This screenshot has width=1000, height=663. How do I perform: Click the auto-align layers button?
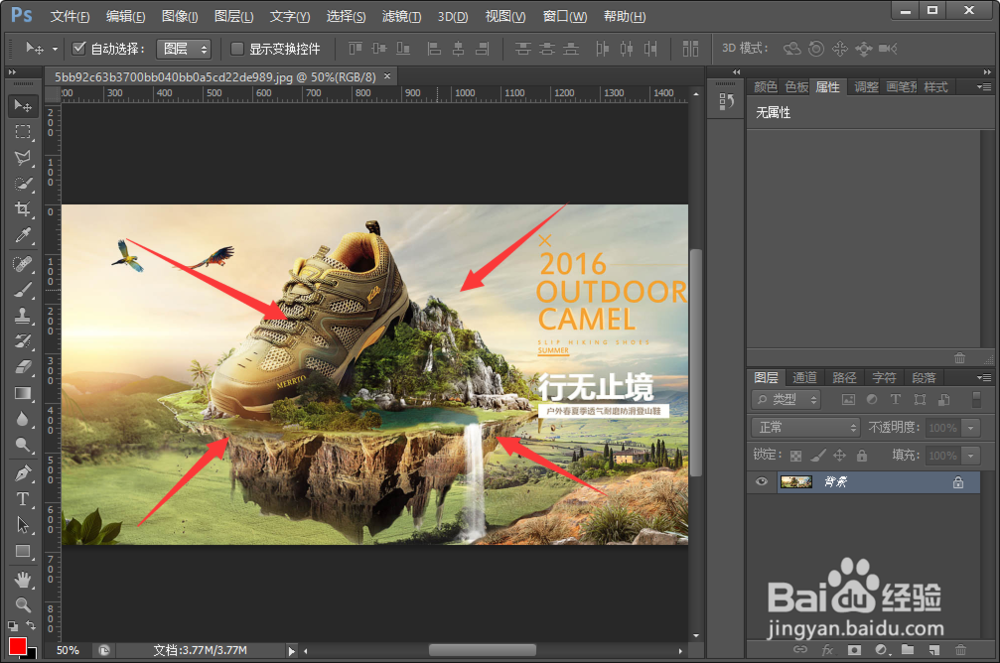coord(690,48)
